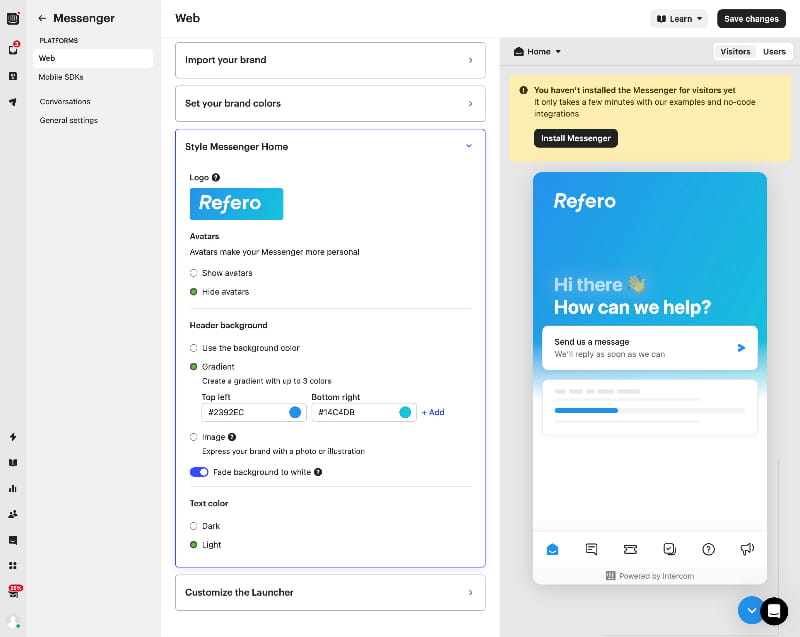Open the Home preview screen dropdown
800x637 pixels.
pos(537,52)
